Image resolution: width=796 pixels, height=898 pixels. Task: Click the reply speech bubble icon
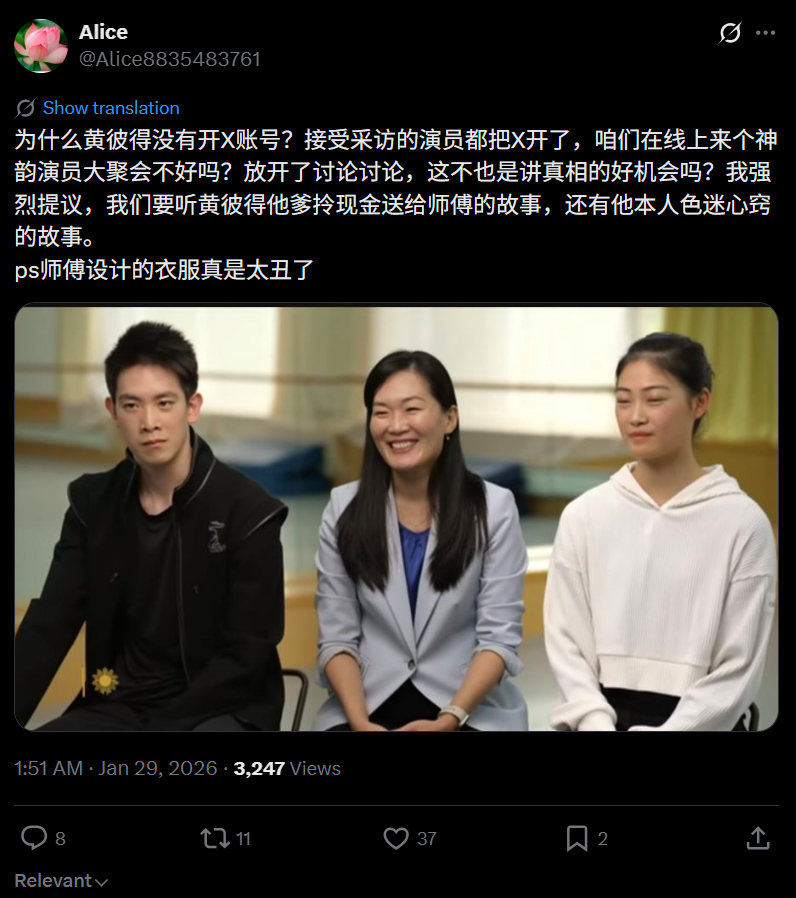34,838
